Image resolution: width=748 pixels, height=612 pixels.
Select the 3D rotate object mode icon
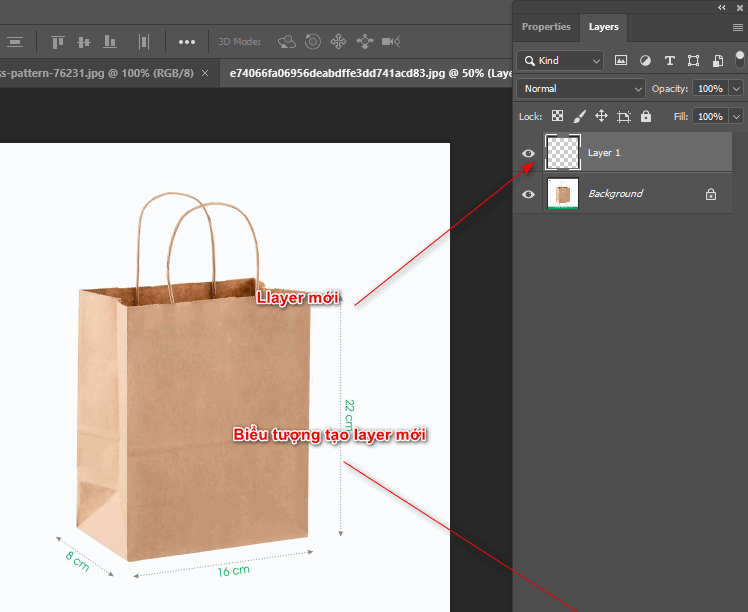click(287, 42)
